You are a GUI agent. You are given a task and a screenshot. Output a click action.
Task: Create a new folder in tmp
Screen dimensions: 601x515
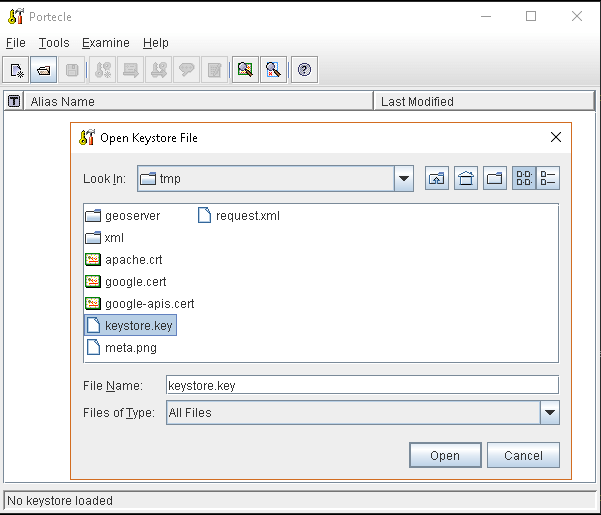pos(495,179)
